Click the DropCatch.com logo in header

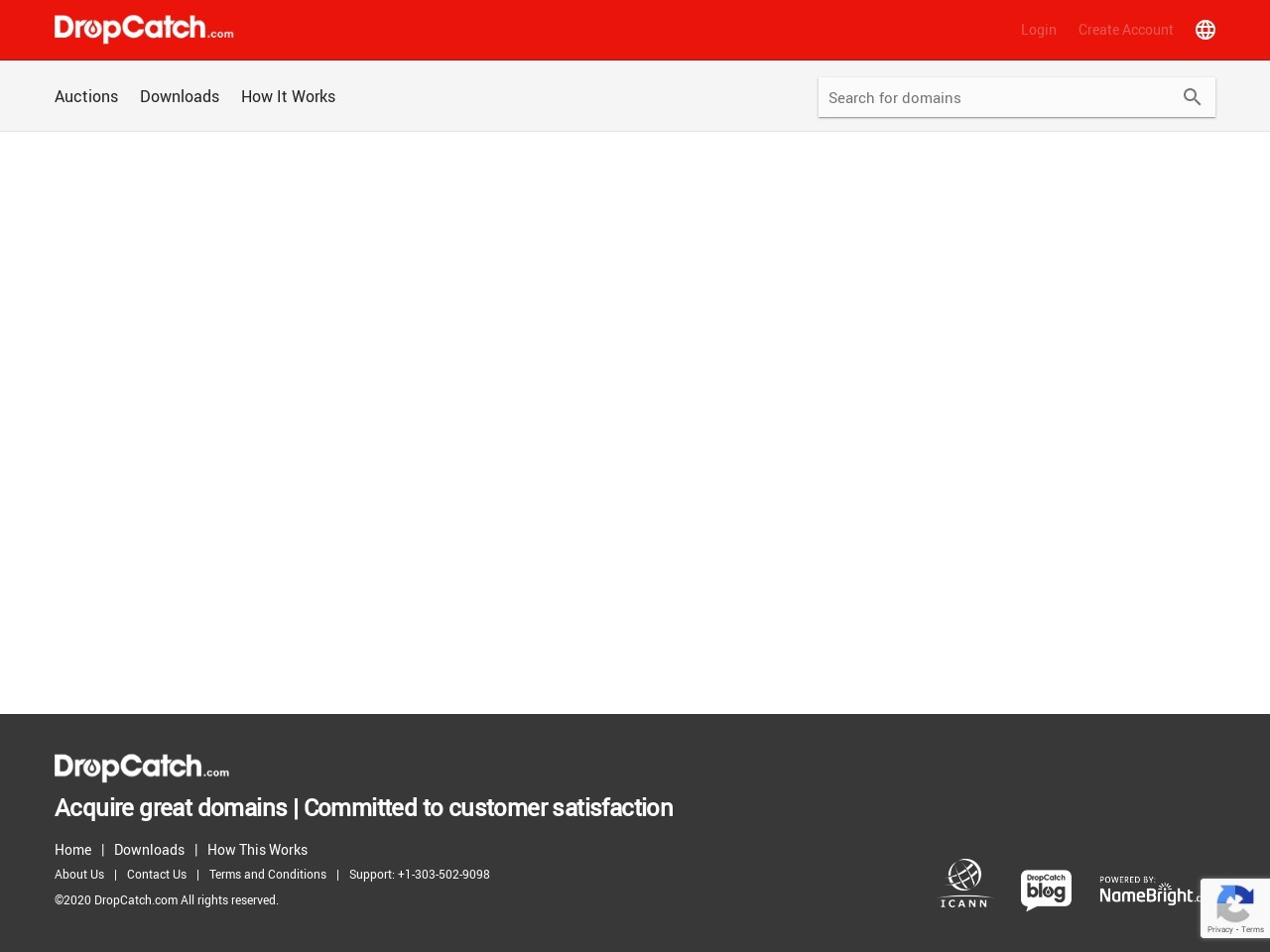[x=144, y=29]
